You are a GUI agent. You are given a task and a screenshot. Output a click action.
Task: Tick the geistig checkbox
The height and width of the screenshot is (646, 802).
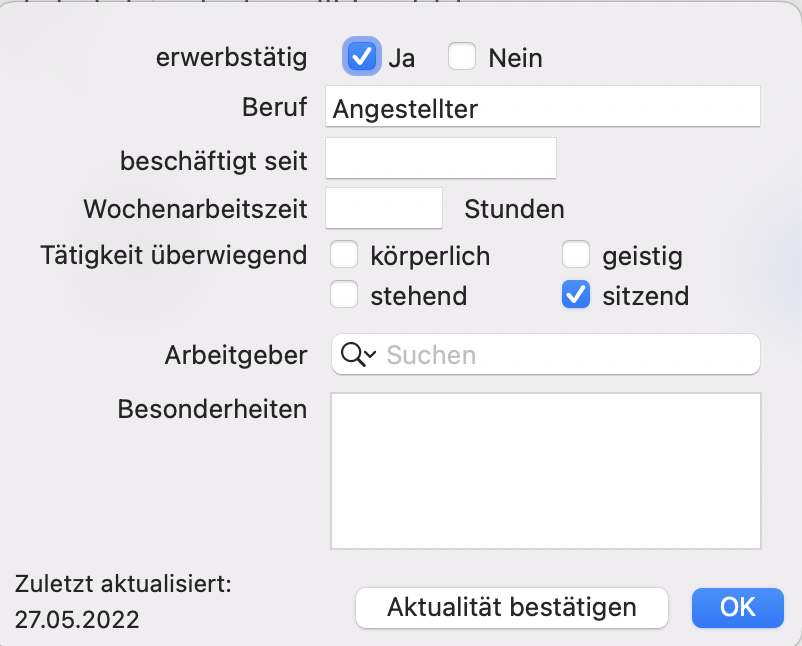[576, 255]
